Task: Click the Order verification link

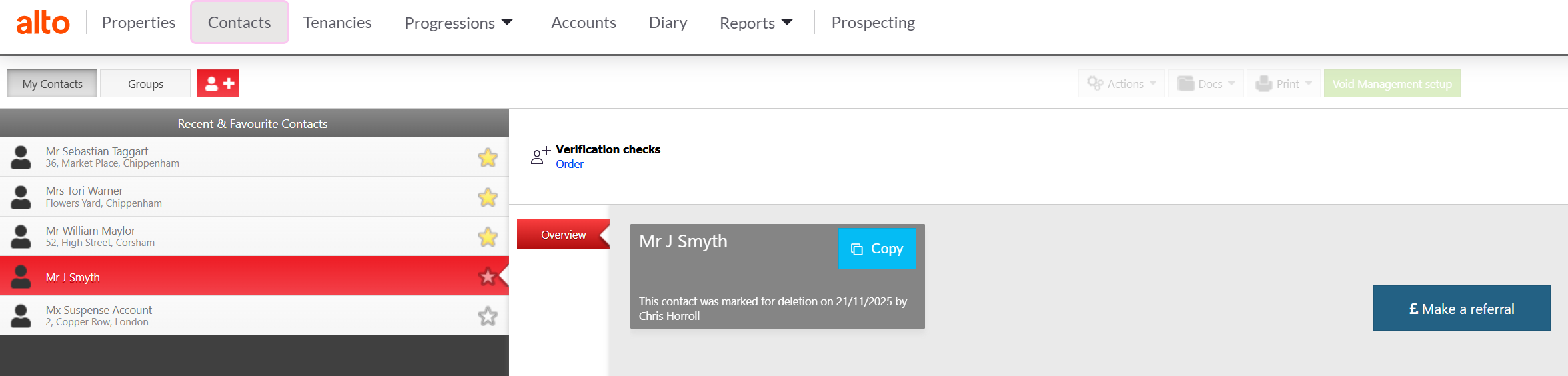Action: 570,164
